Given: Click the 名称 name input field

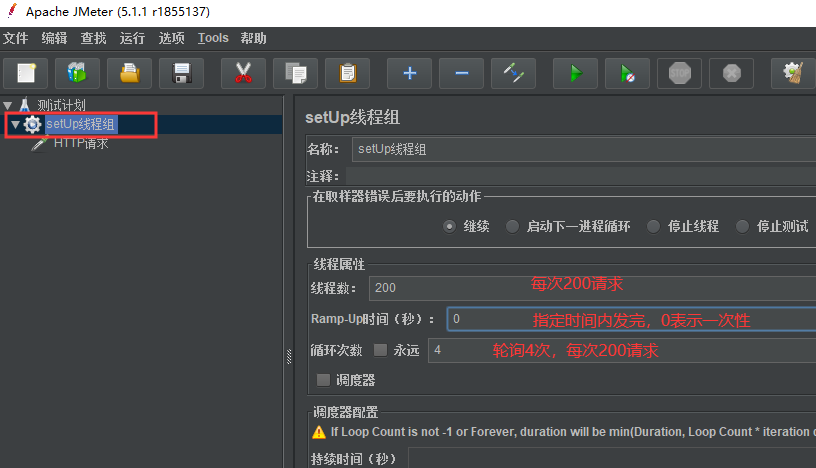Looking at the screenshot, I should [x=584, y=149].
